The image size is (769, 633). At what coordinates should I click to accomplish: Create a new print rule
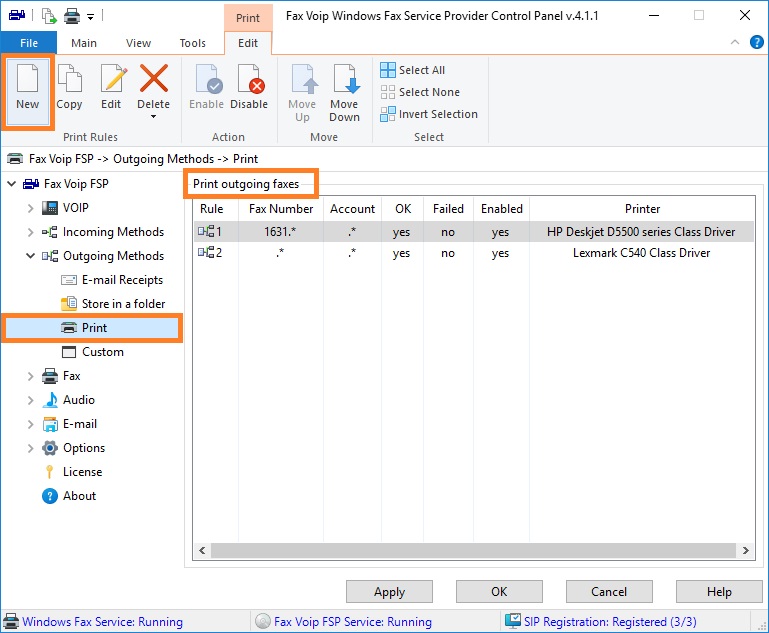click(27, 91)
